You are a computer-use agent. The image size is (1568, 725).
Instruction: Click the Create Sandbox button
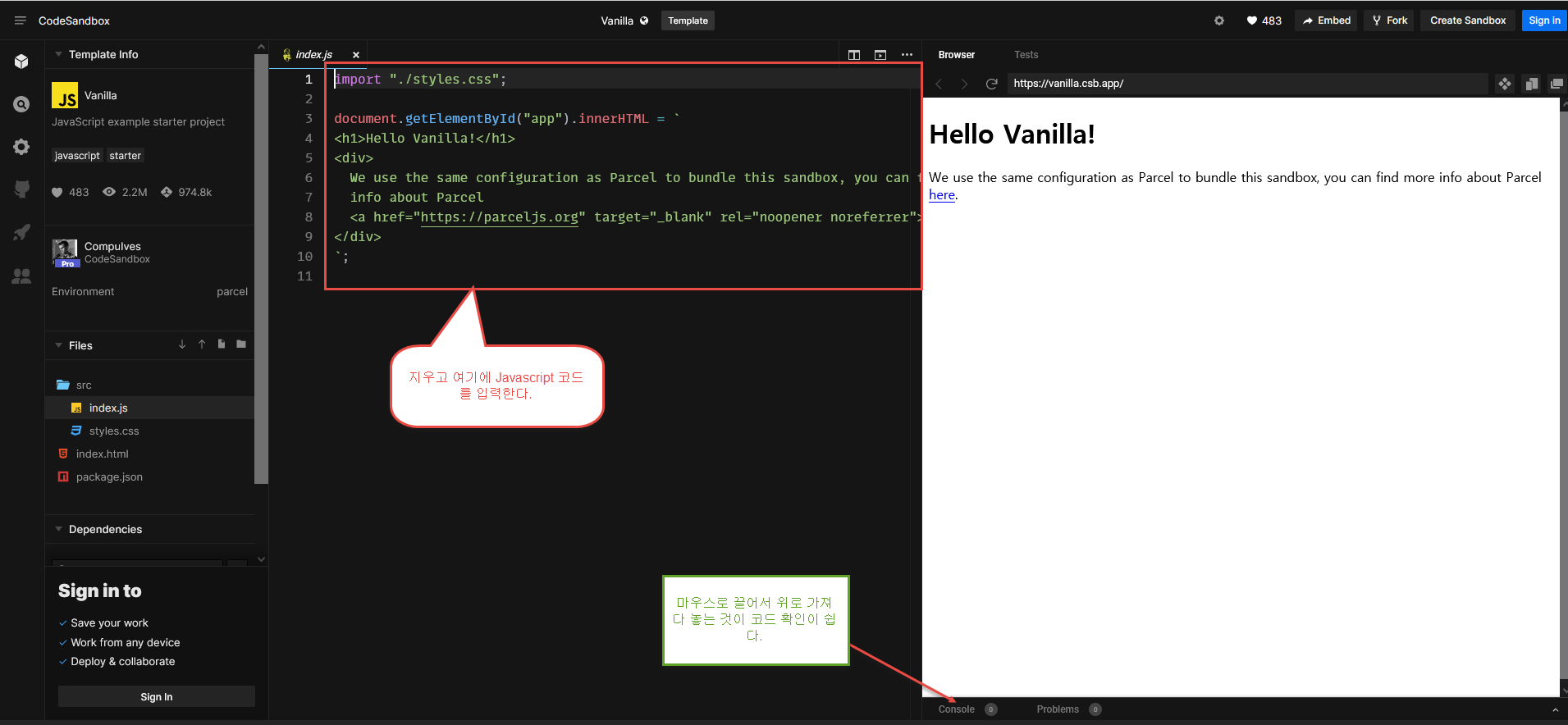pyautogui.click(x=1468, y=21)
